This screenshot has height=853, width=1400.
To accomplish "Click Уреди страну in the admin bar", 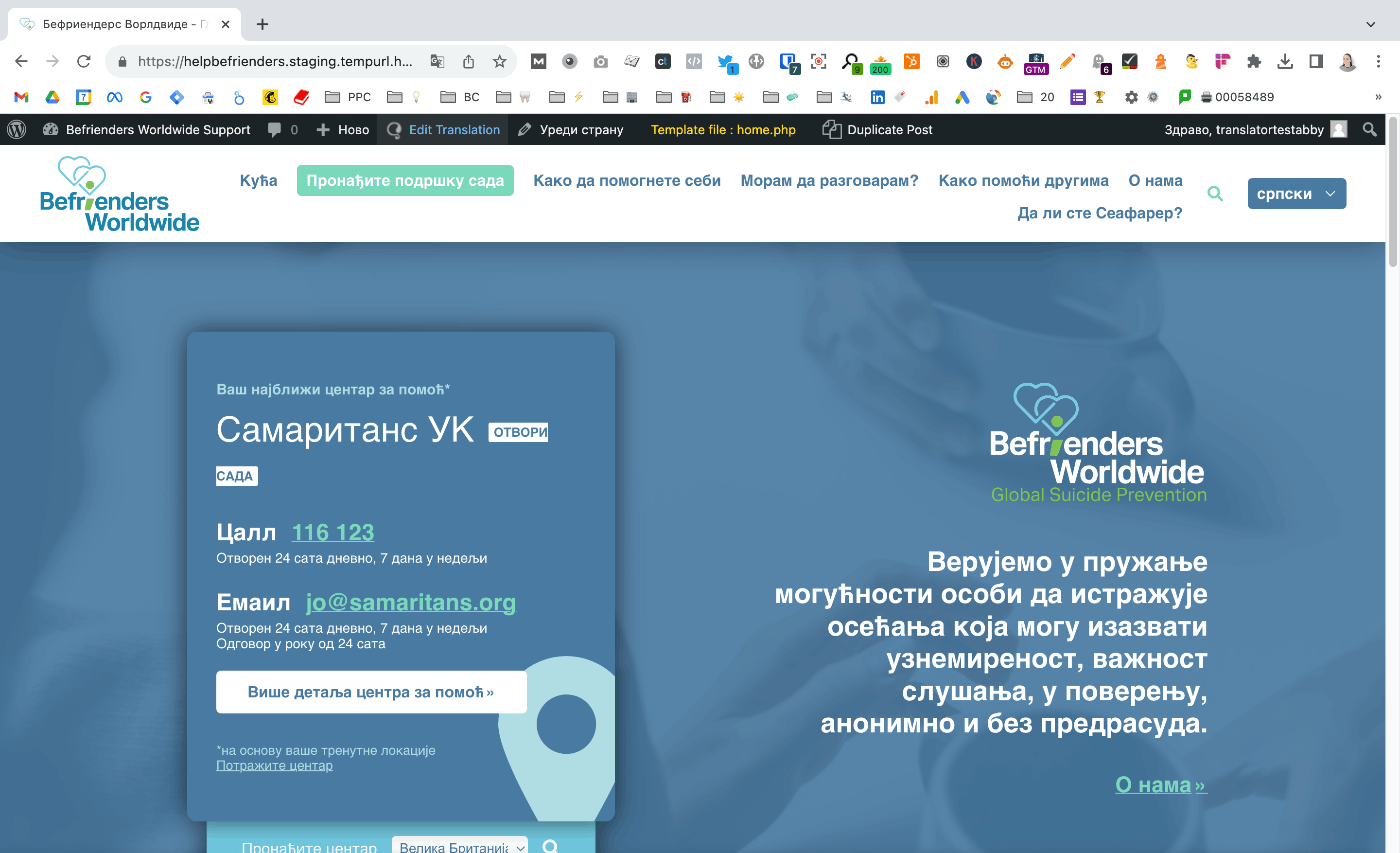I will (x=571, y=129).
